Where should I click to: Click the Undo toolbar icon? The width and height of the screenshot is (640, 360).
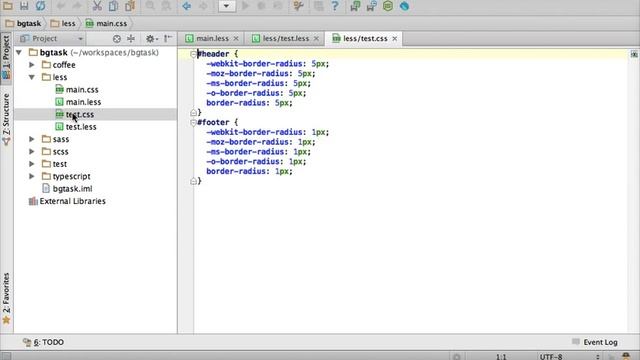click(61, 6)
